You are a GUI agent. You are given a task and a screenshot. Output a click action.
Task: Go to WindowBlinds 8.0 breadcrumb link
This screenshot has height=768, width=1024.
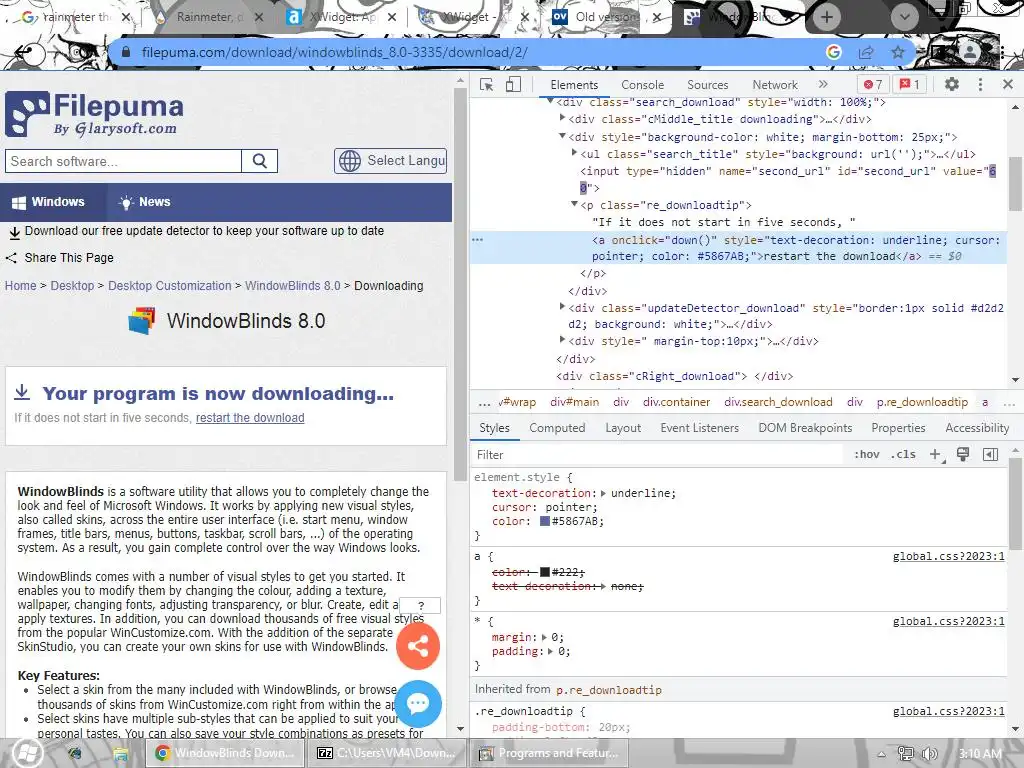coord(293,286)
